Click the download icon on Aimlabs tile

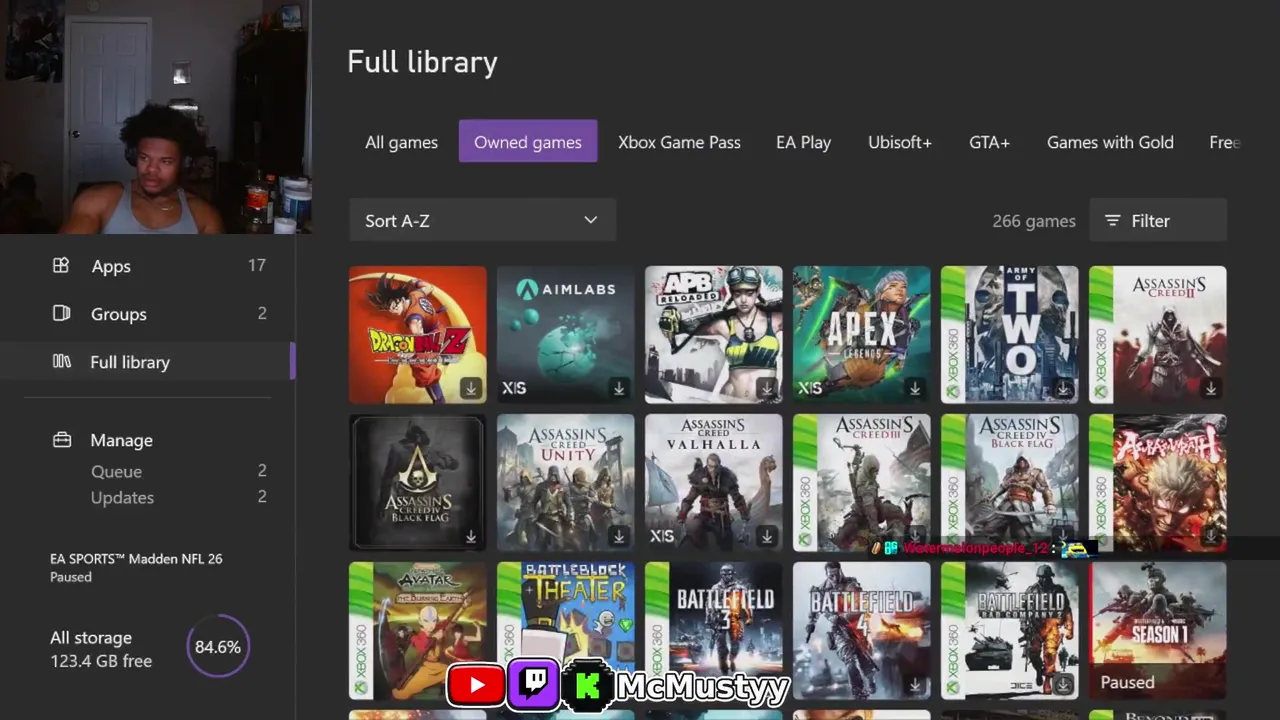(619, 388)
